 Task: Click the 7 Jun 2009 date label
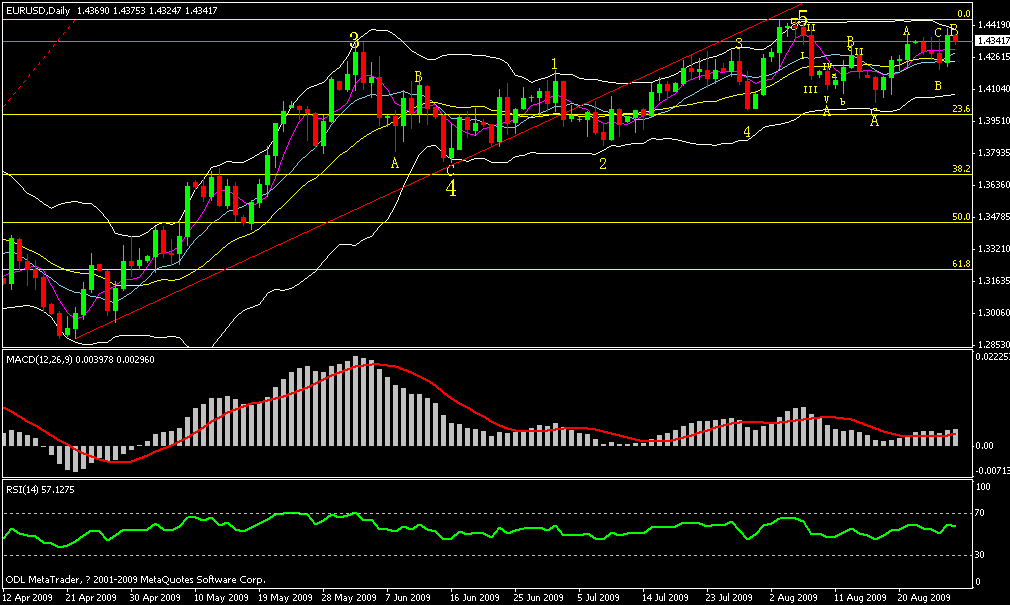click(x=408, y=597)
